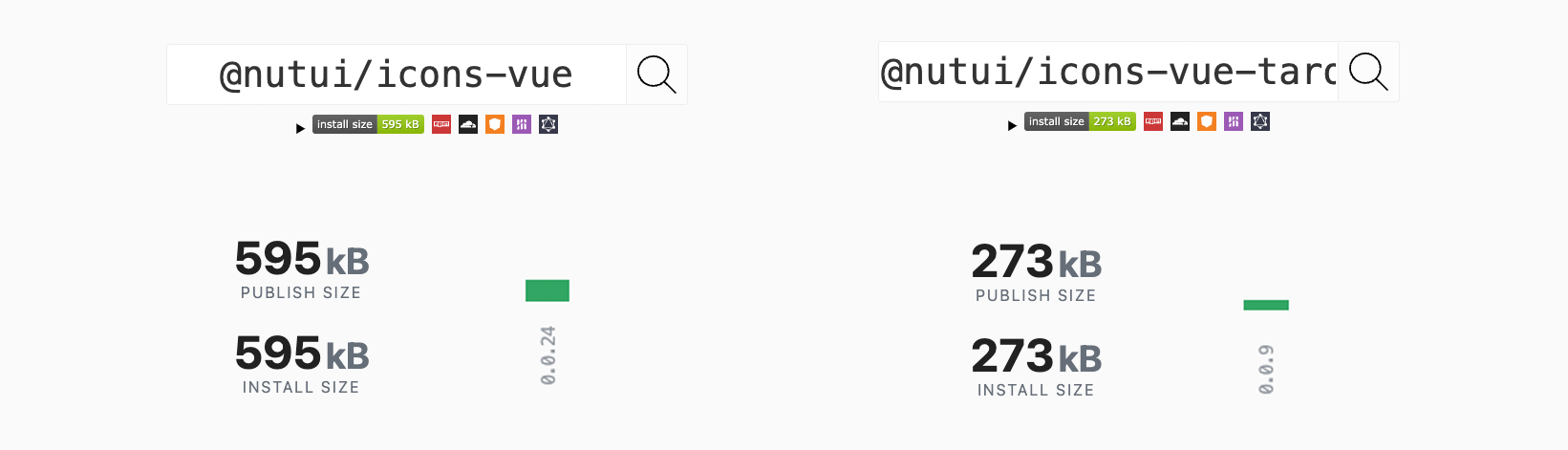1568x450 pixels.
Task: Click dark graph icon under @nutui/icons-vue-taro
Action: pyautogui.click(x=1260, y=121)
